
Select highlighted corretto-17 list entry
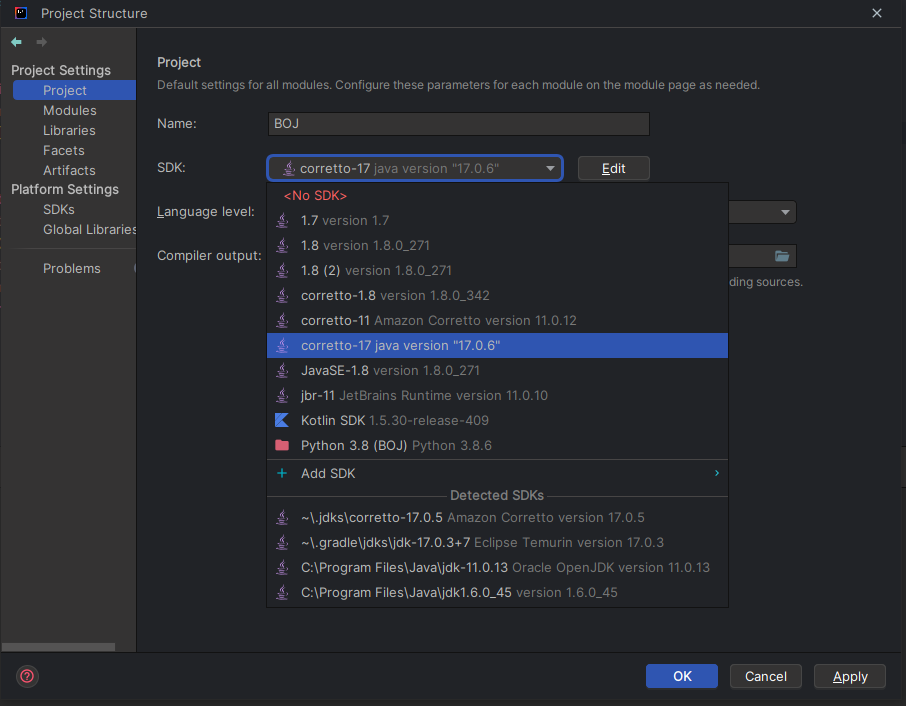(x=497, y=345)
